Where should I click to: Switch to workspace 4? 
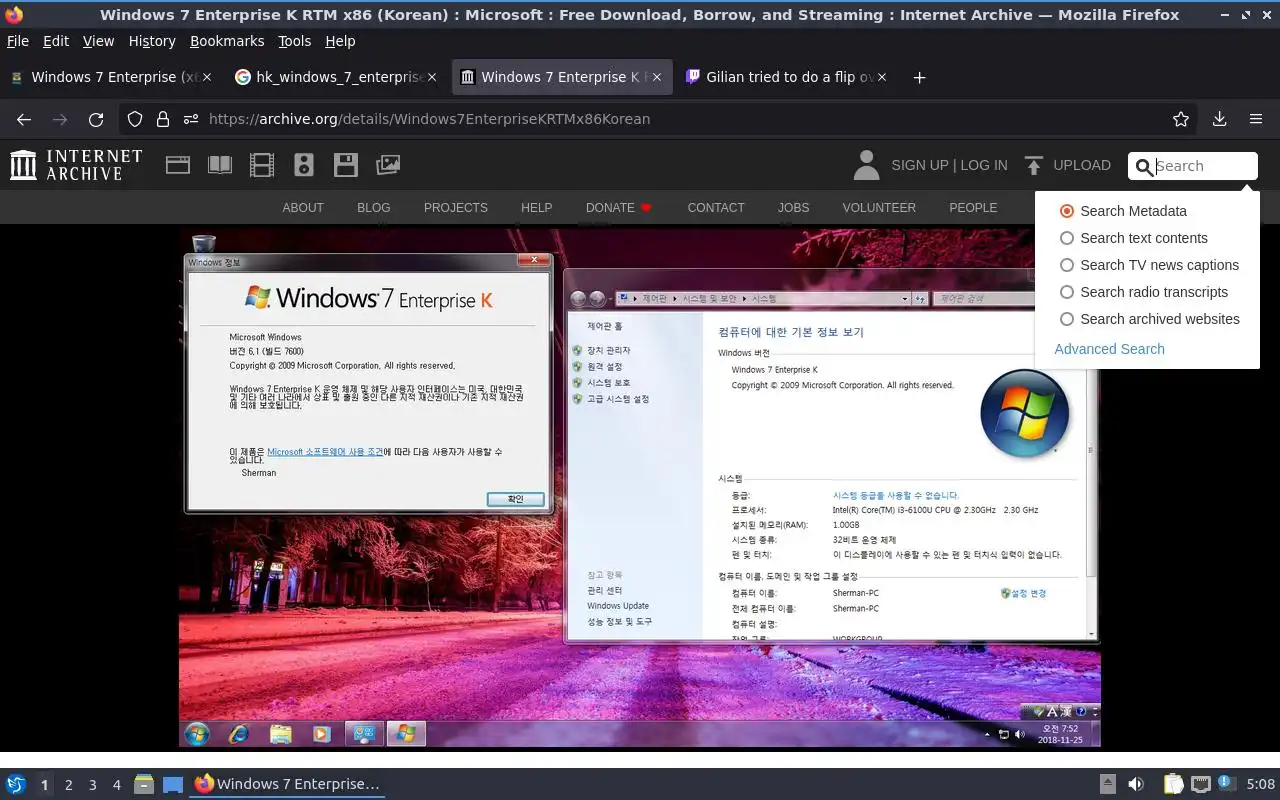click(117, 785)
